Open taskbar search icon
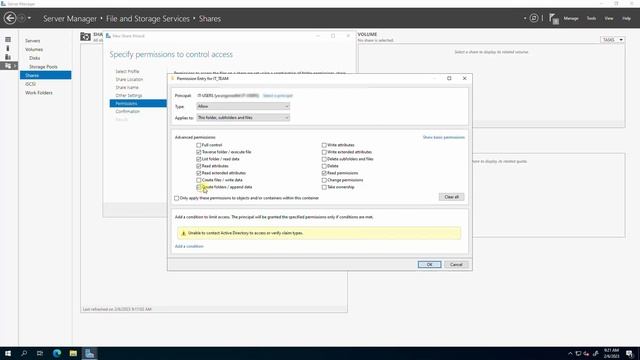640x360 pixels. pyautogui.click(x=24, y=353)
